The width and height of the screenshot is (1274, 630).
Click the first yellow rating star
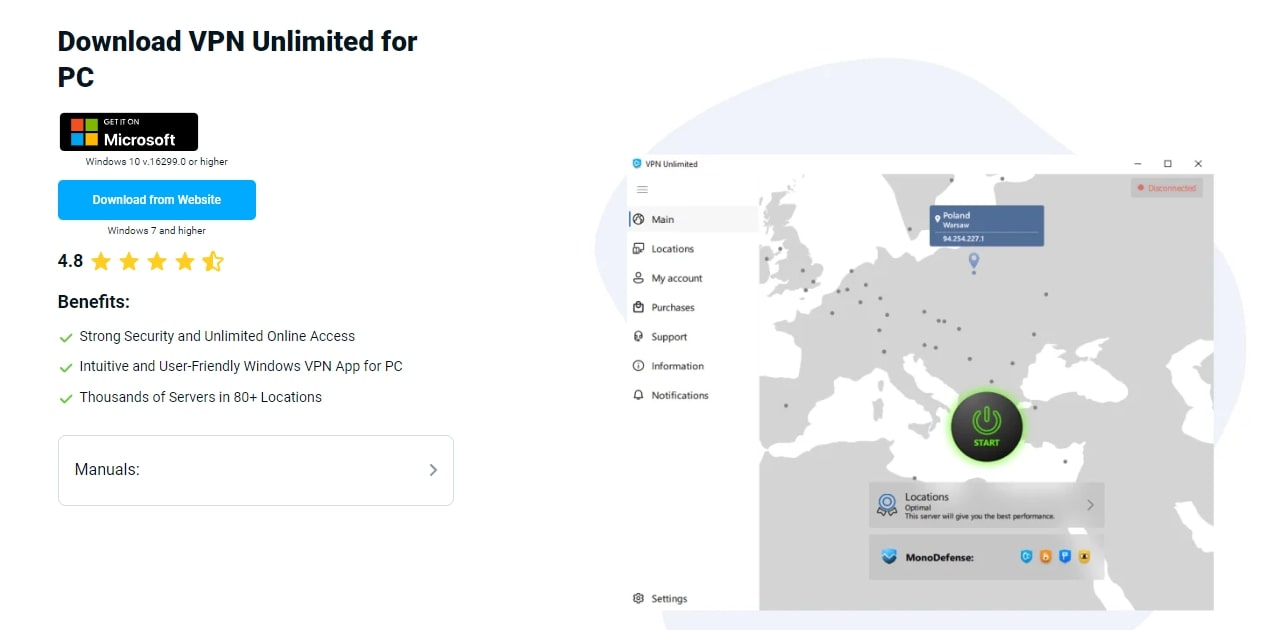point(101,262)
